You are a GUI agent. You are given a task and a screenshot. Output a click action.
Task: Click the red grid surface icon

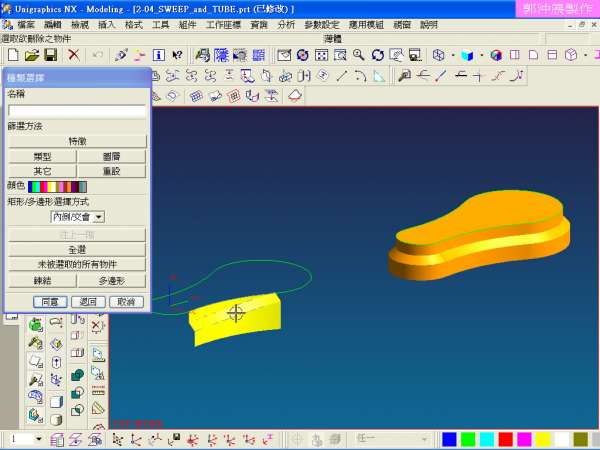pyautogui.click(x=234, y=96)
